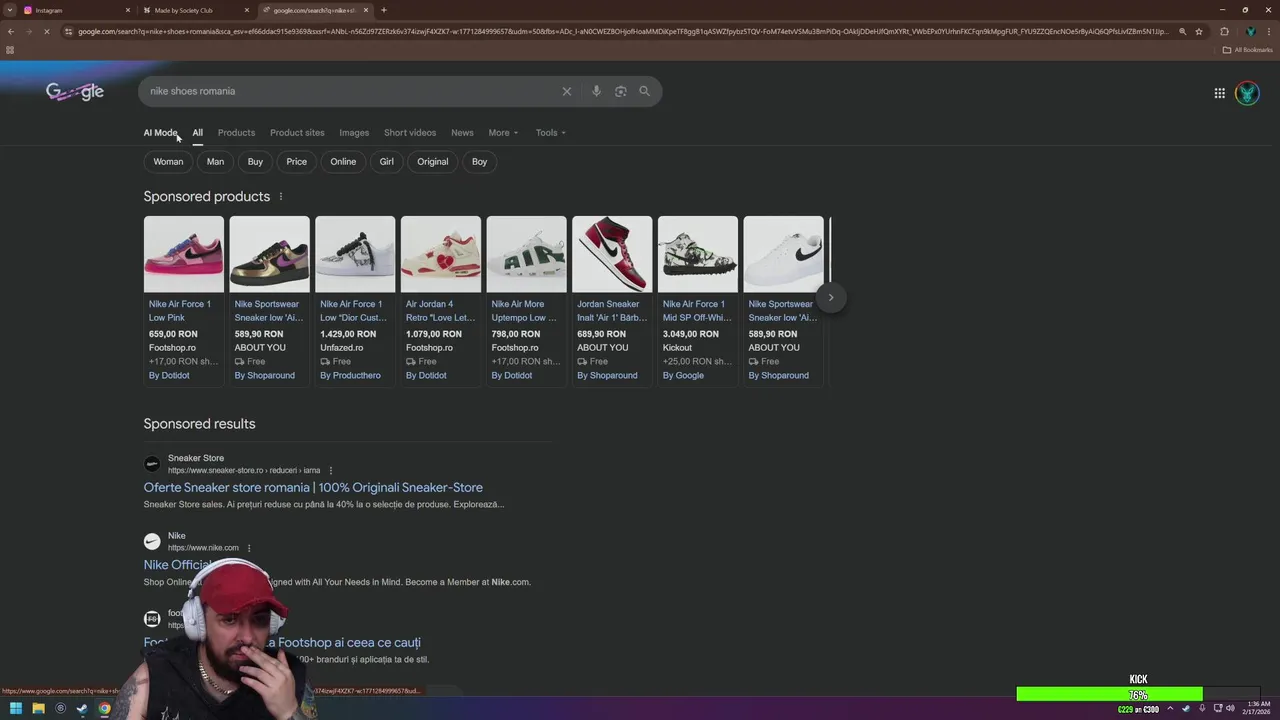Screen dimensions: 1280x720
Task: Open Nike Air Force 1 Mid Off-White link
Action: [697, 311]
